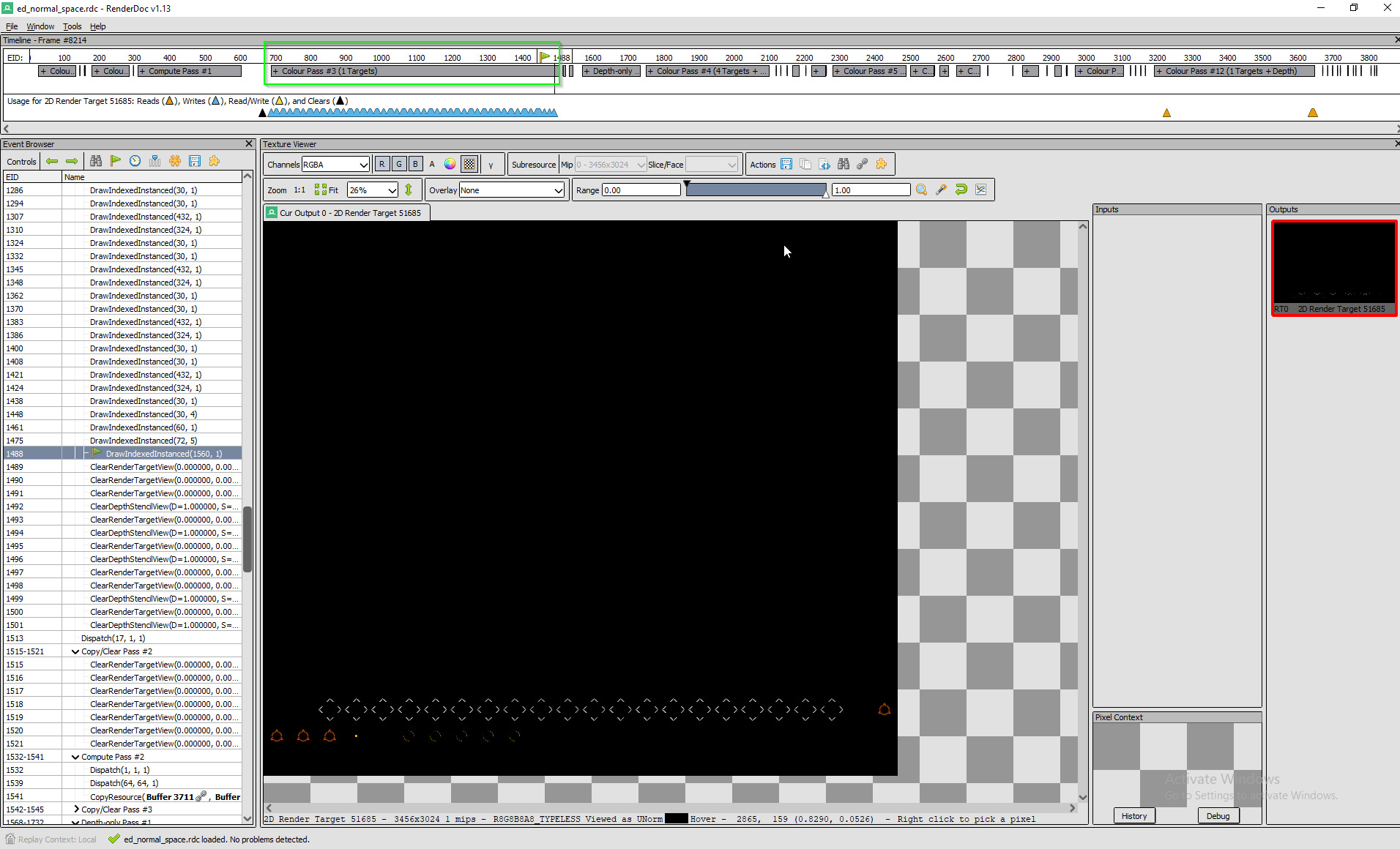Save texture with Actions floppy disk icon
The image size is (1400, 849).
tap(786, 164)
